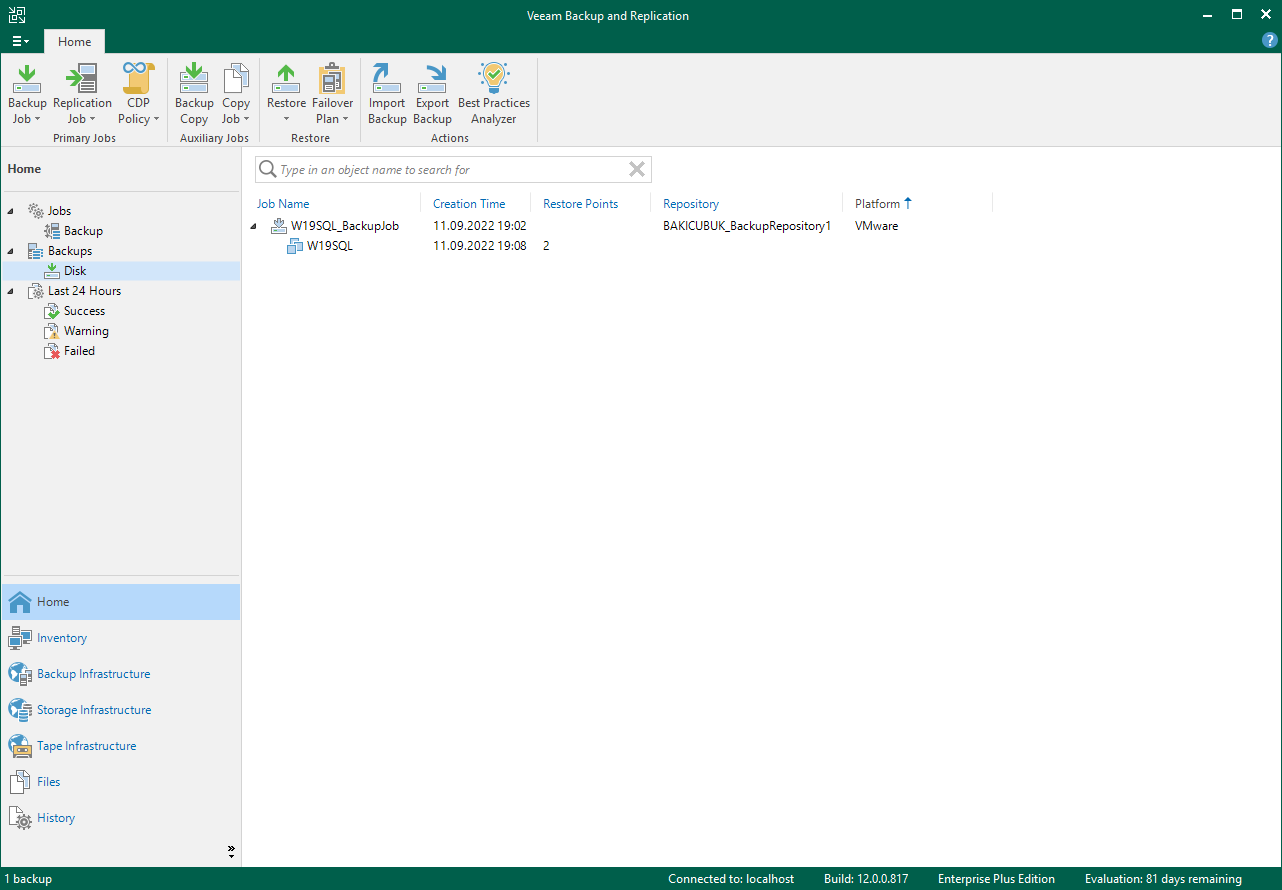This screenshot has width=1282, height=890.
Task: Click the Veeam application icon in title bar
Action: pyautogui.click(x=17, y=15)
